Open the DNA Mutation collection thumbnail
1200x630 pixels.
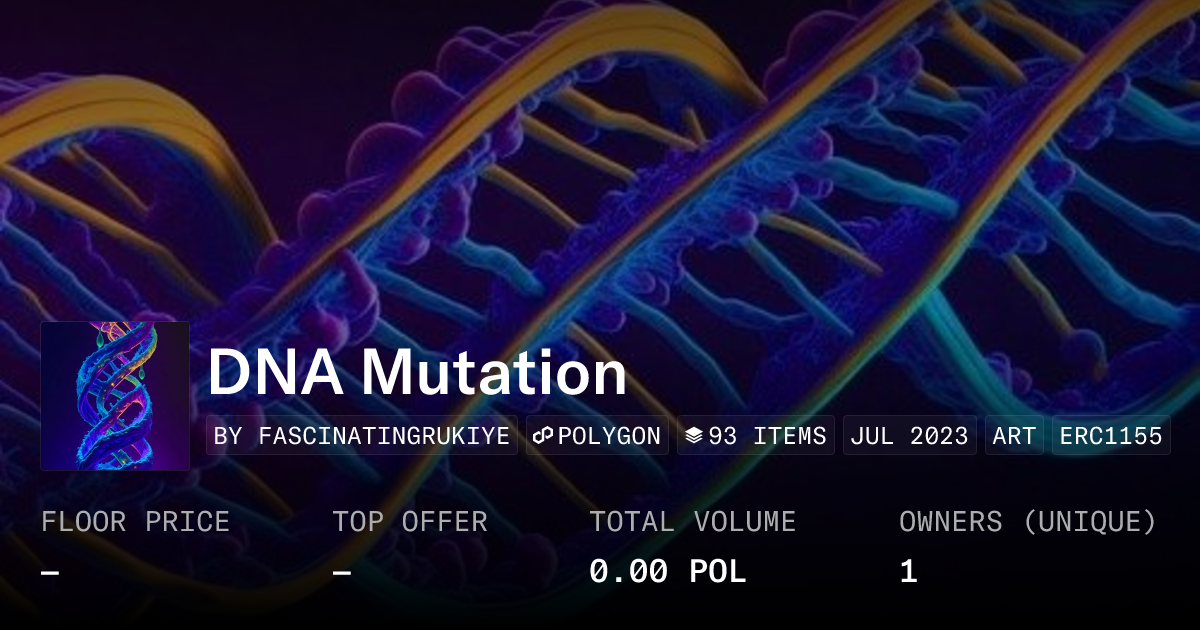point(115,396)
